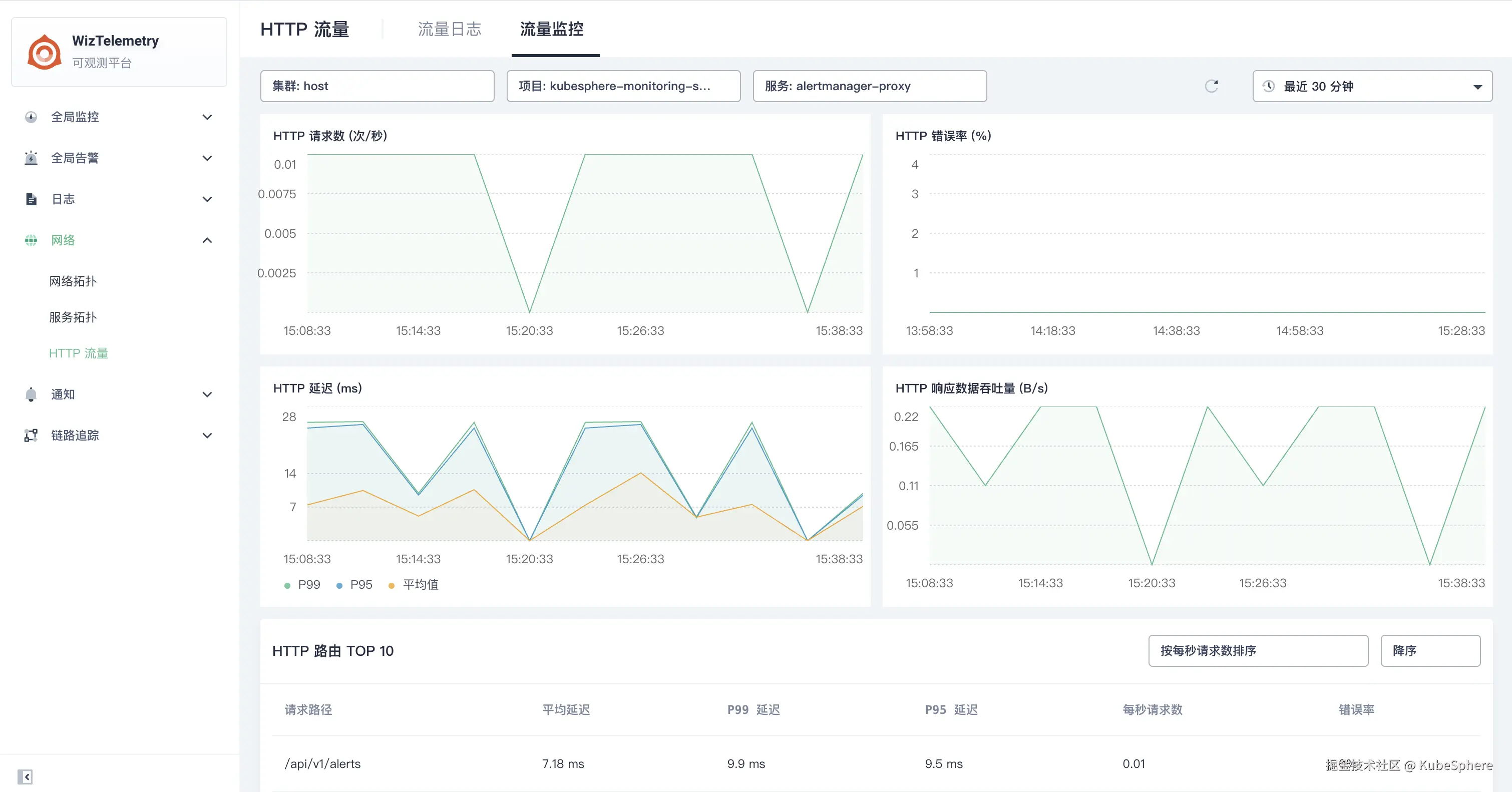Collapse the sidebar with bottom-left icon

(x=25, y=777)
